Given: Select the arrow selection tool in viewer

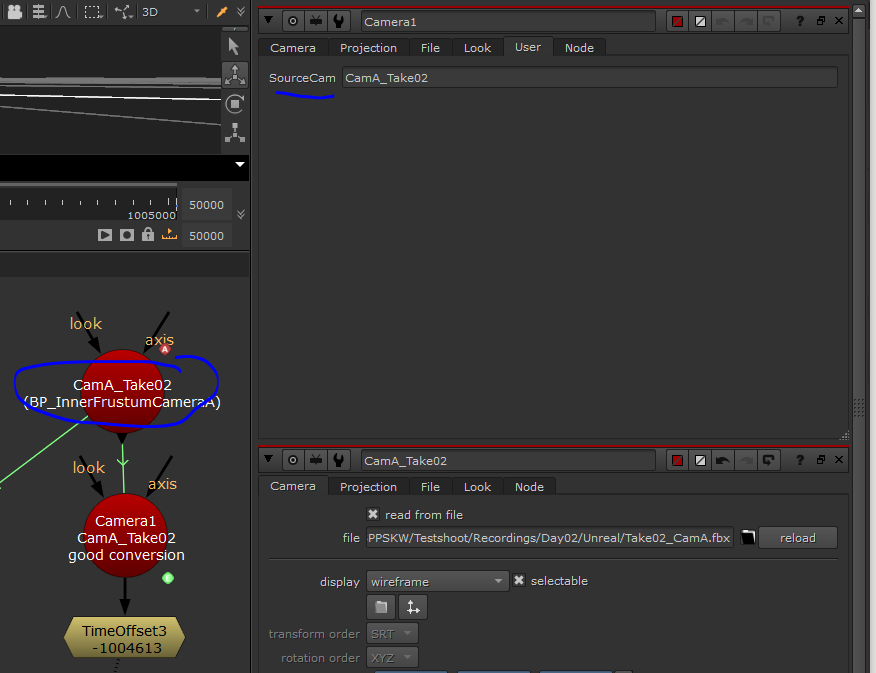Looking at the screenshot, I should coord(235,45).
